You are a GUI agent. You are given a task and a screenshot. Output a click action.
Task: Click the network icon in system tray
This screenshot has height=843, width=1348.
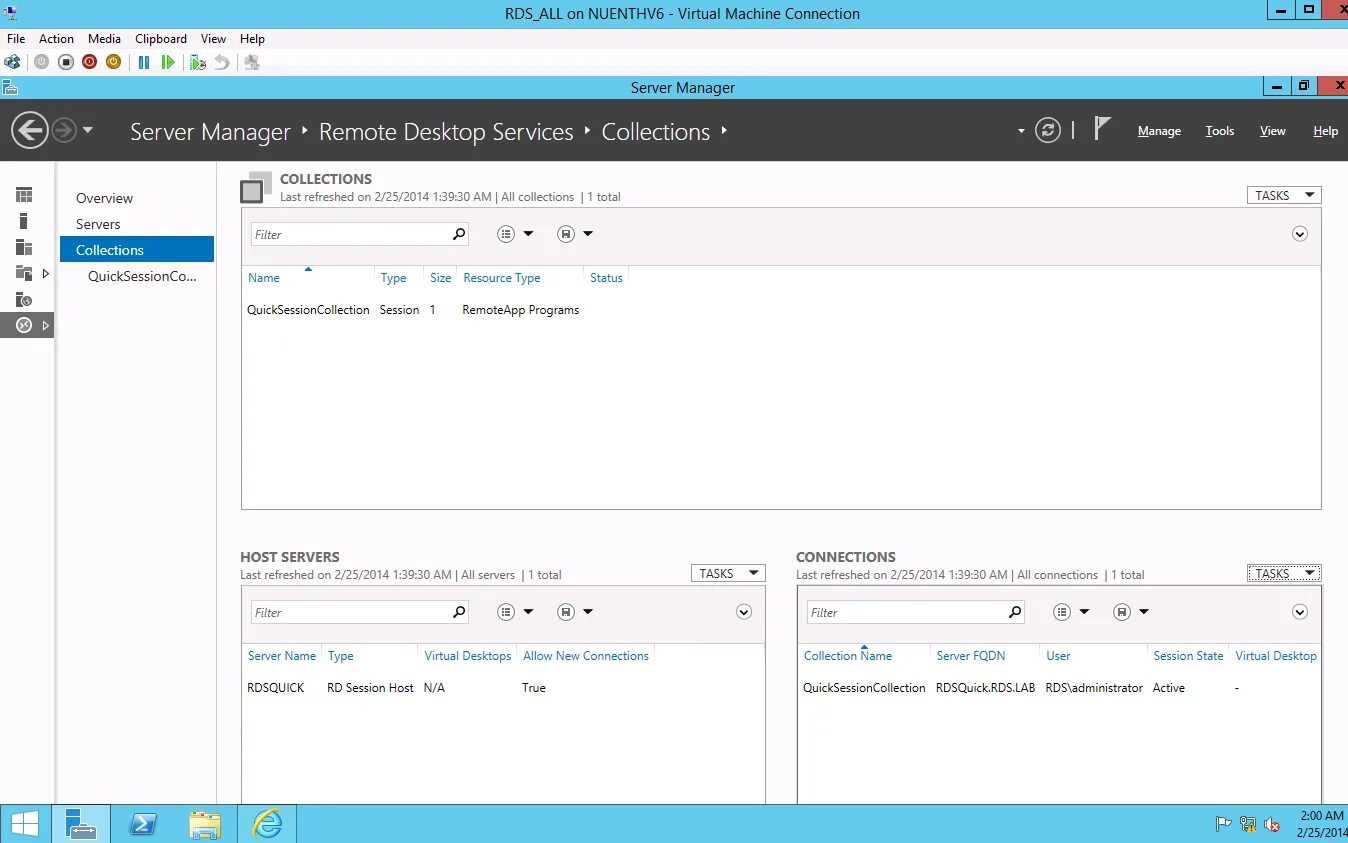click(x=1248, y=824)
